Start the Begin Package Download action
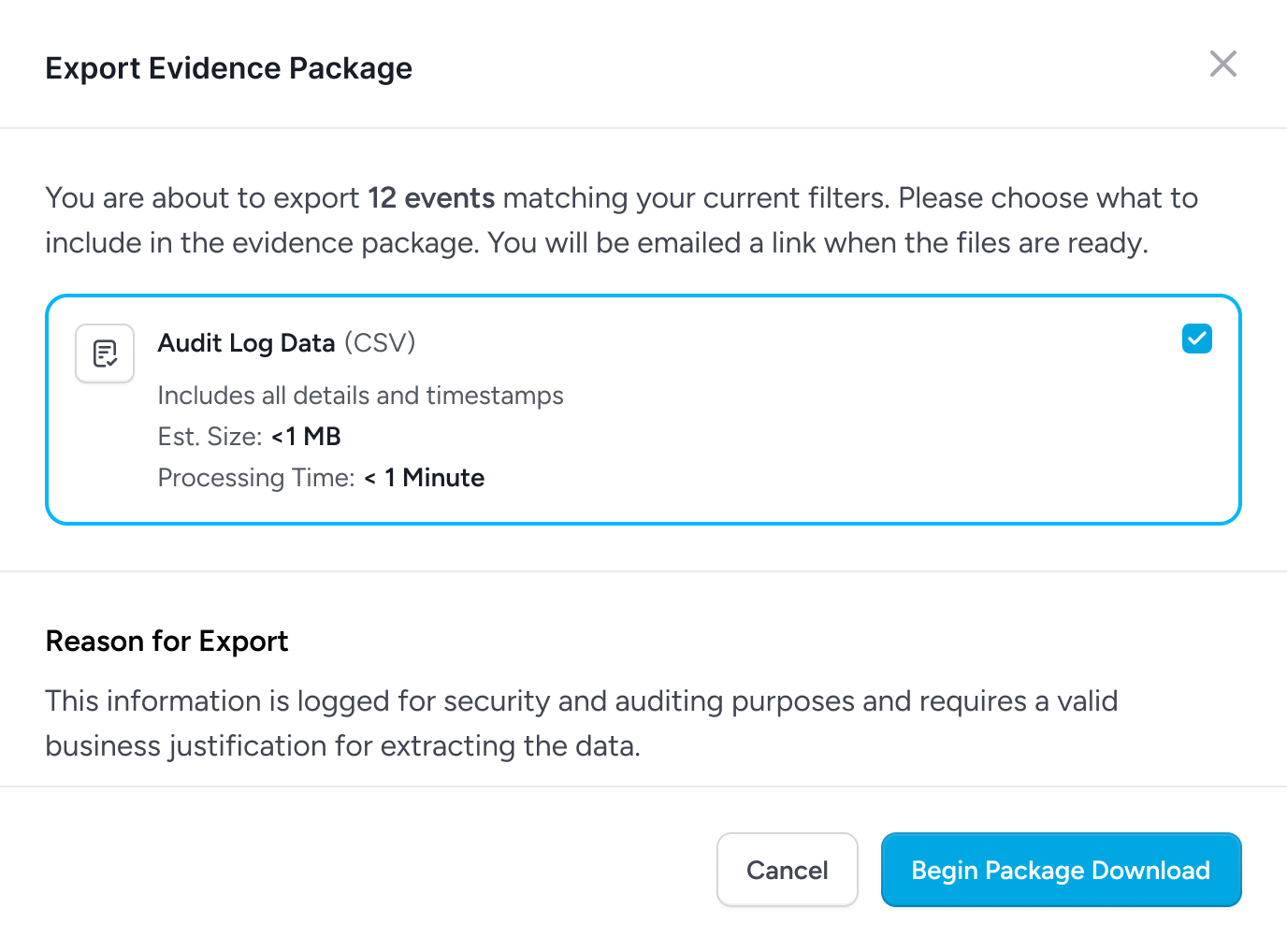The width and height of the screenshot is (1287, 952). 1061,870
